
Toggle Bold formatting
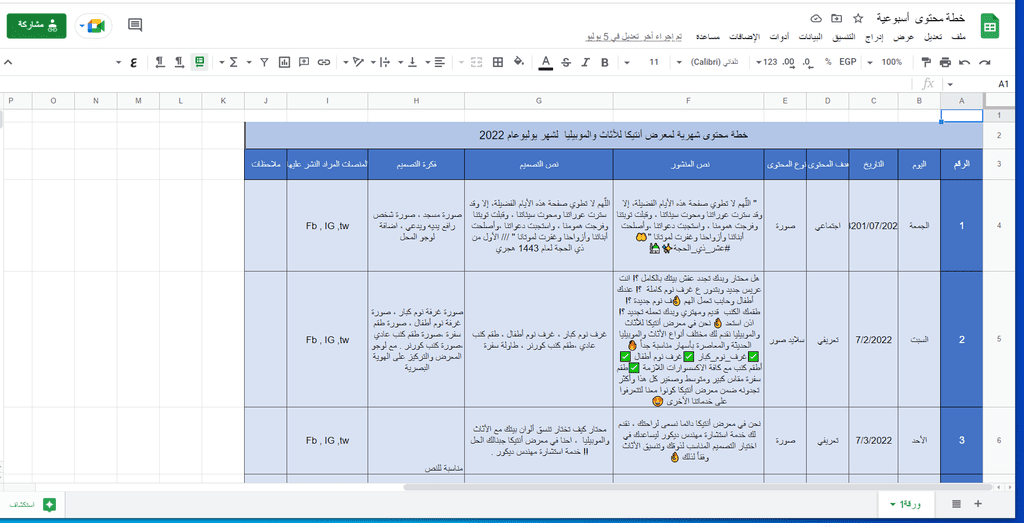coord(605,63)
